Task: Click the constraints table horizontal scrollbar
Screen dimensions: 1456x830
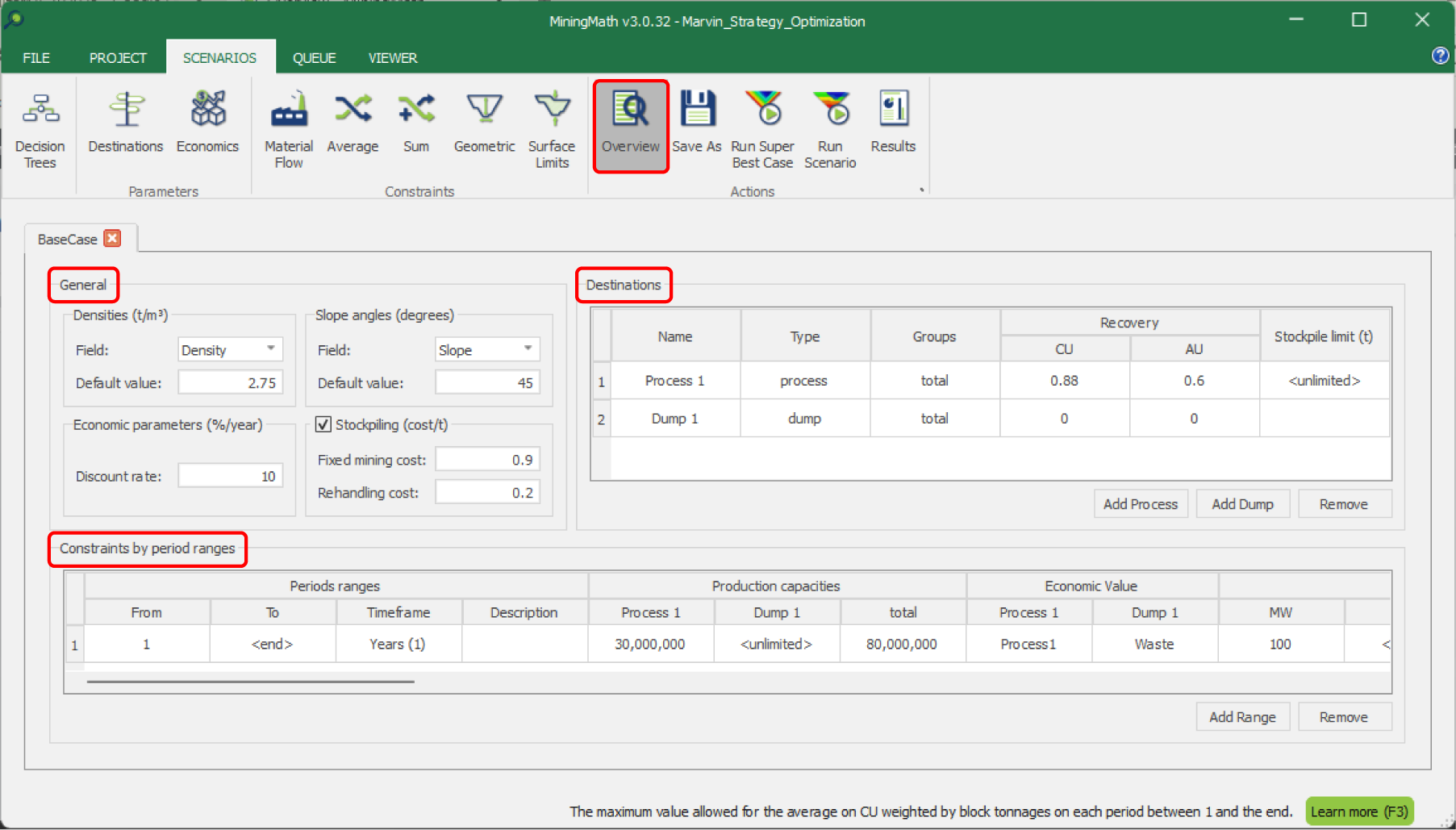Action: pyautogui.click(x=250, y=682)
